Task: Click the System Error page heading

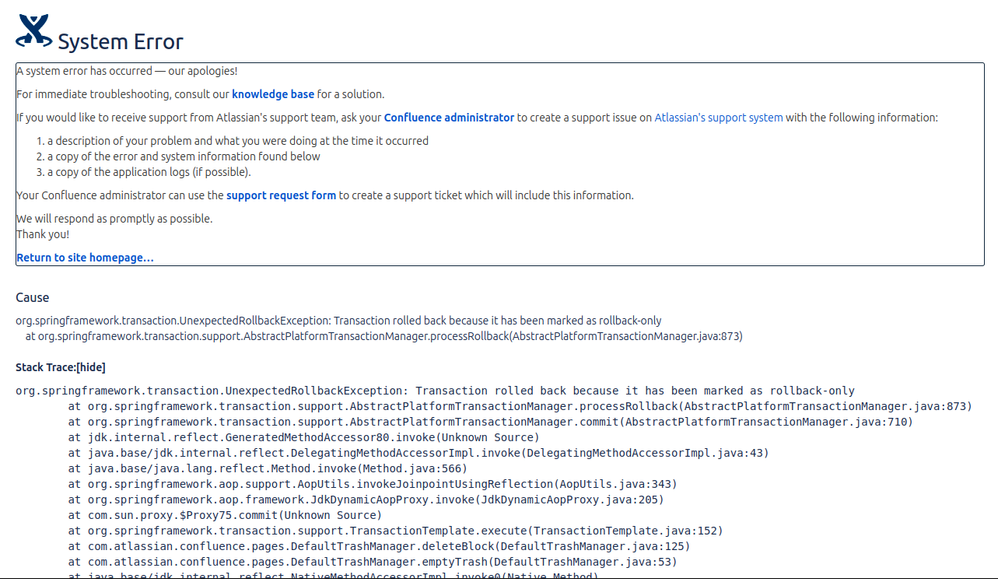Action: tap(118, 42)
